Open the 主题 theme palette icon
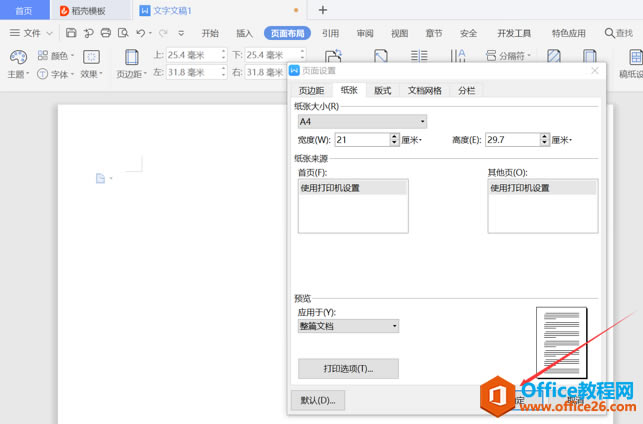643x424 pixels. (17, 59)
